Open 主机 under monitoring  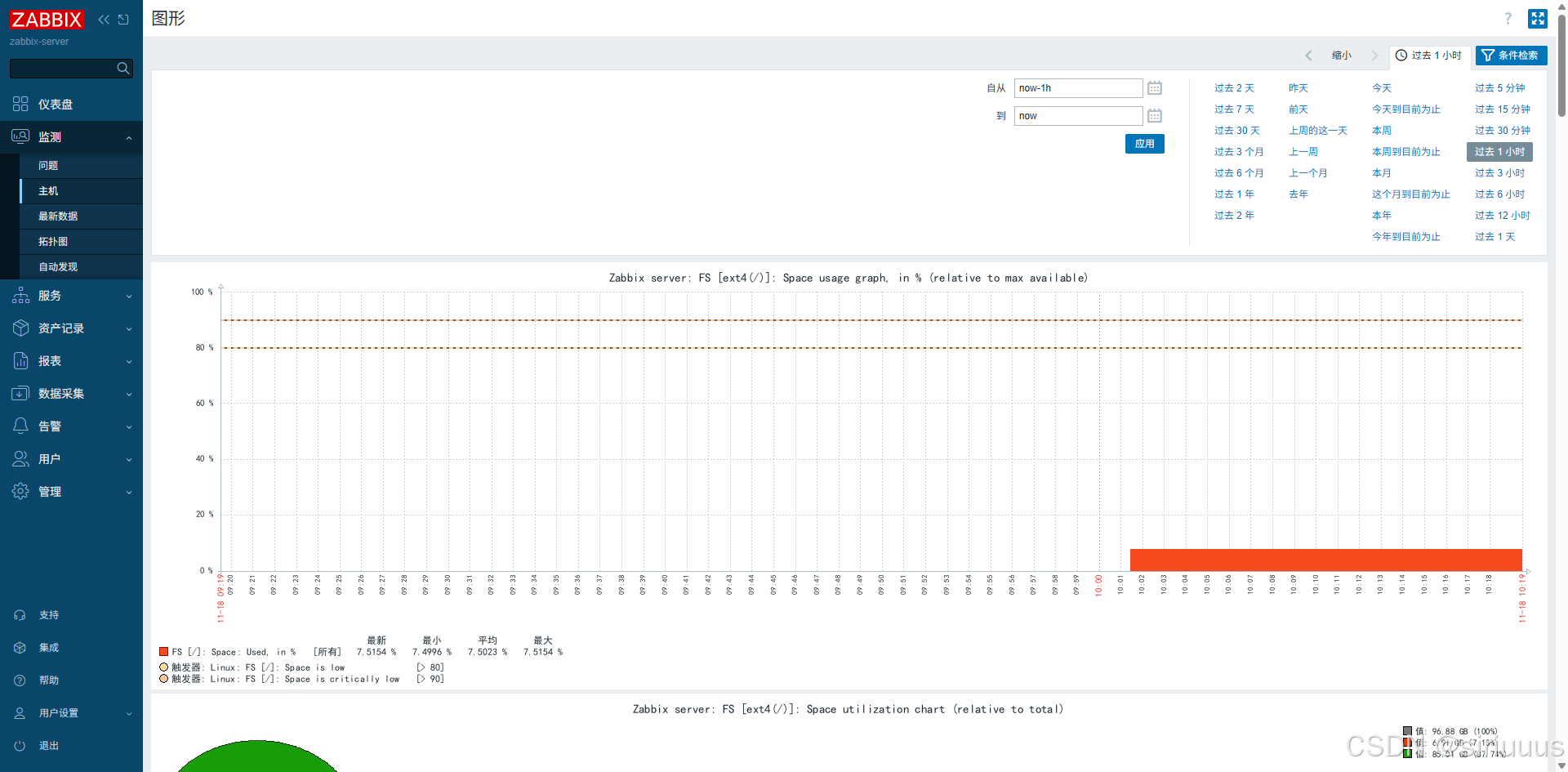point(48,191)
